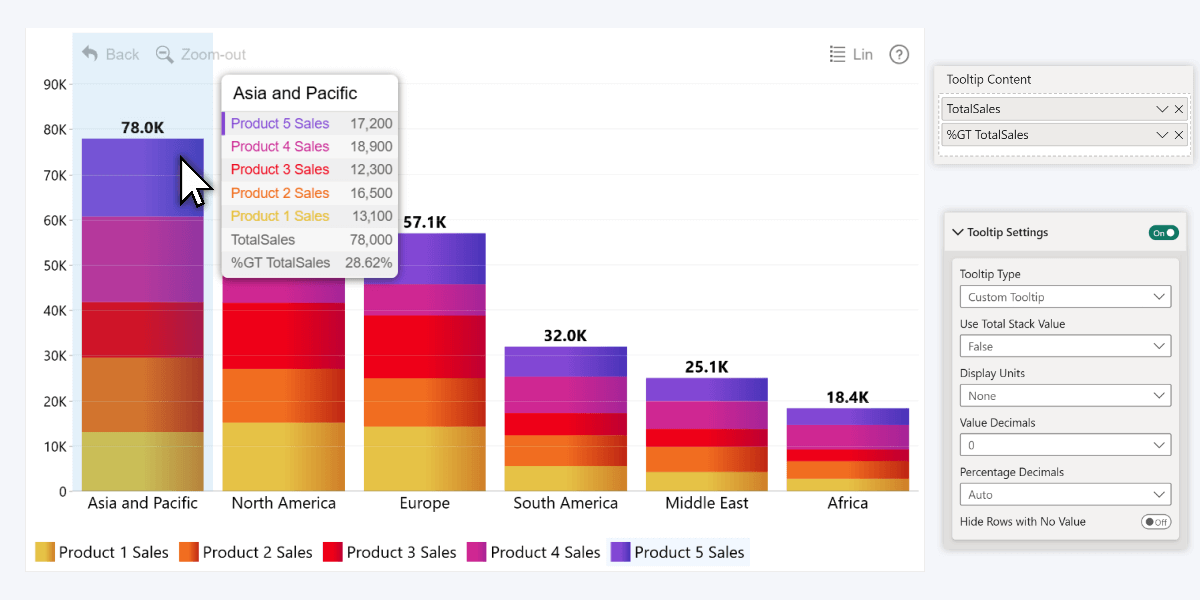This screenshot has width=1200, height=600.
Task: Click the Product 1 Sales legend color marker
Action: [44, 552]
